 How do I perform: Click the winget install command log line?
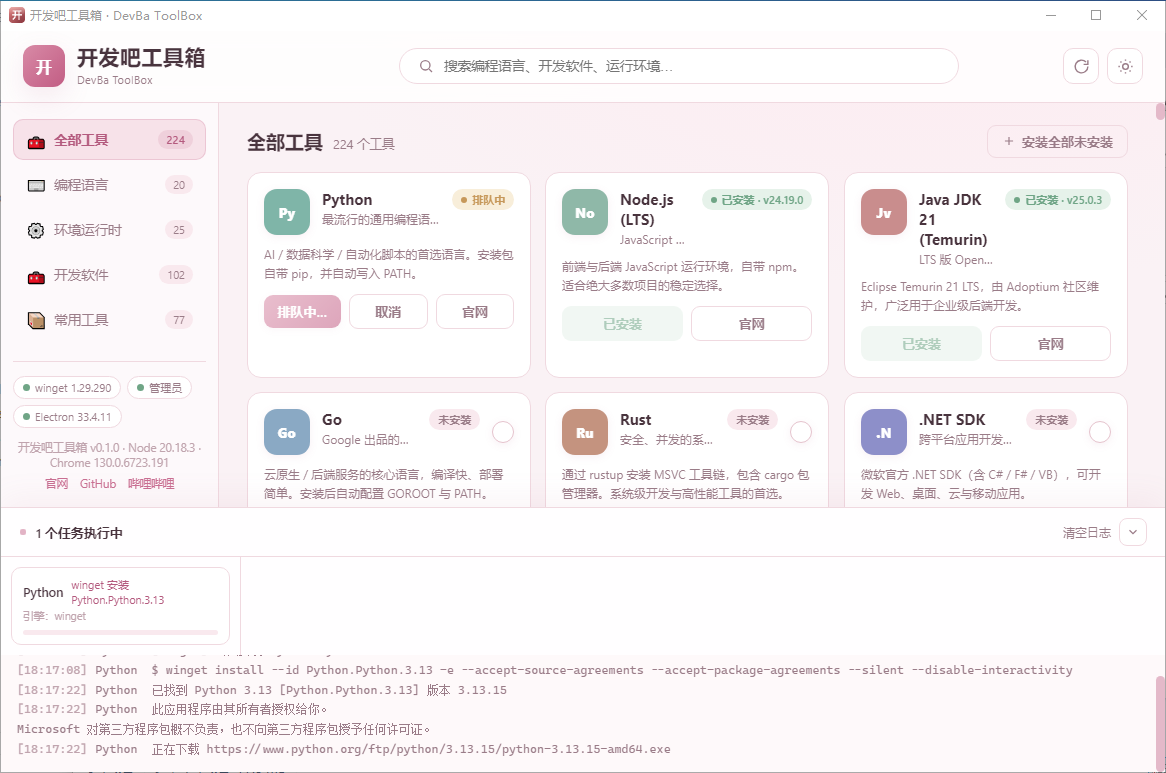tap(544, 670)
